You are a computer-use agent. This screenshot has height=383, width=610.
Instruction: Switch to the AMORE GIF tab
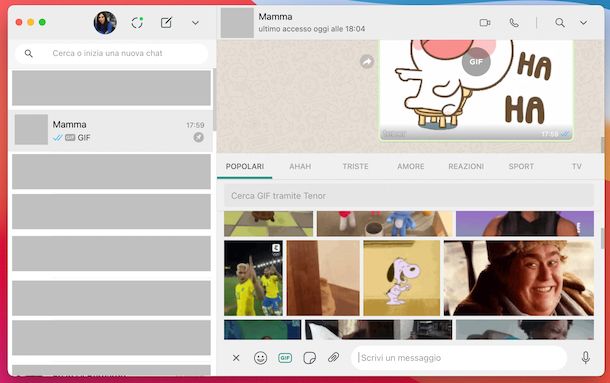pos(410,167)
